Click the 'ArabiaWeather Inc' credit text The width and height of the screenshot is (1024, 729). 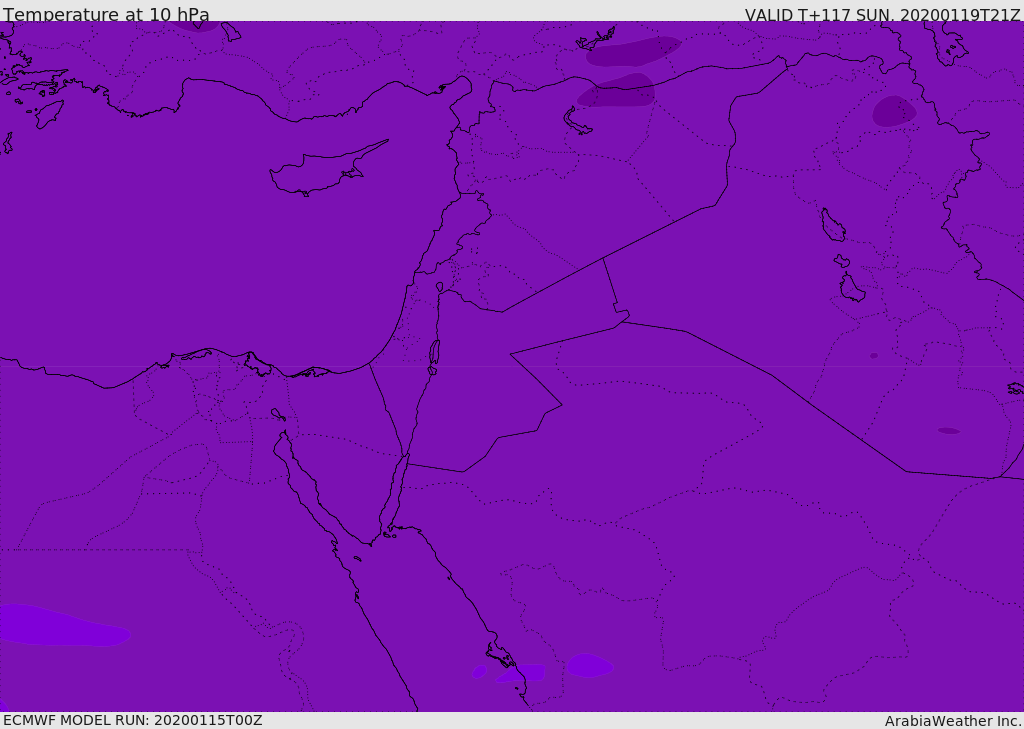[952, 721]
